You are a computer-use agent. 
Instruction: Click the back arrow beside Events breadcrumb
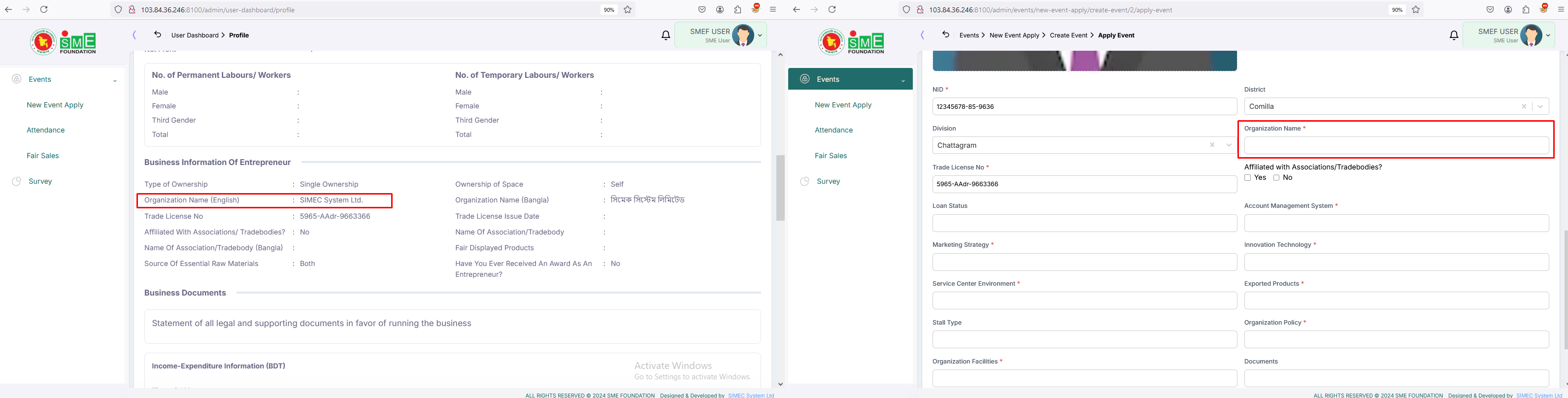pos(946,34)
